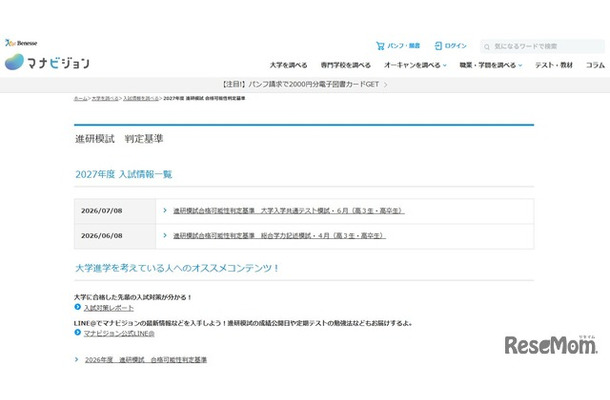This screenshot has width=610, height=400.
Task: Click the ログイン text link
Action: click(x=456, y=46)
